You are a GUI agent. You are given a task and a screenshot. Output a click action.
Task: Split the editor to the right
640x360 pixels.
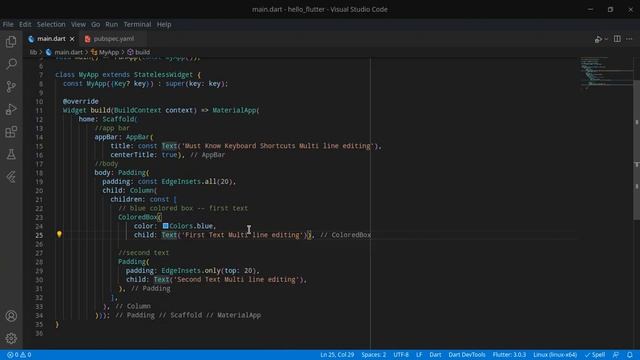click(617, 39)
